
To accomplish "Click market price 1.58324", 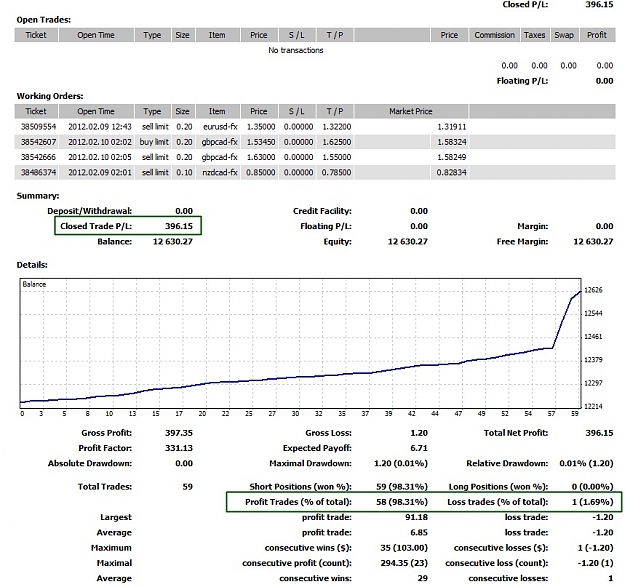I will pos(452,142).
